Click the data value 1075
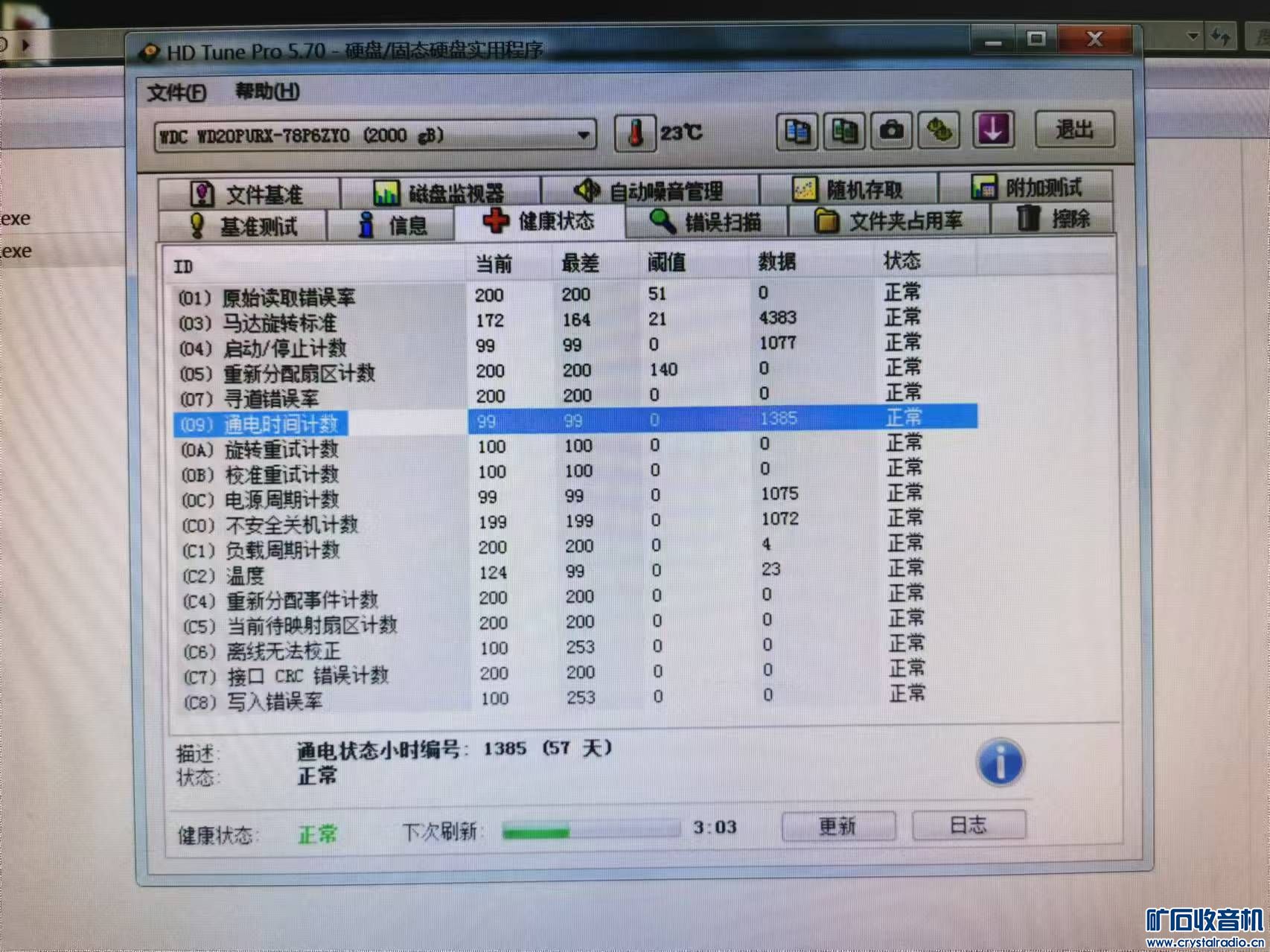 (x=779, y=494)
